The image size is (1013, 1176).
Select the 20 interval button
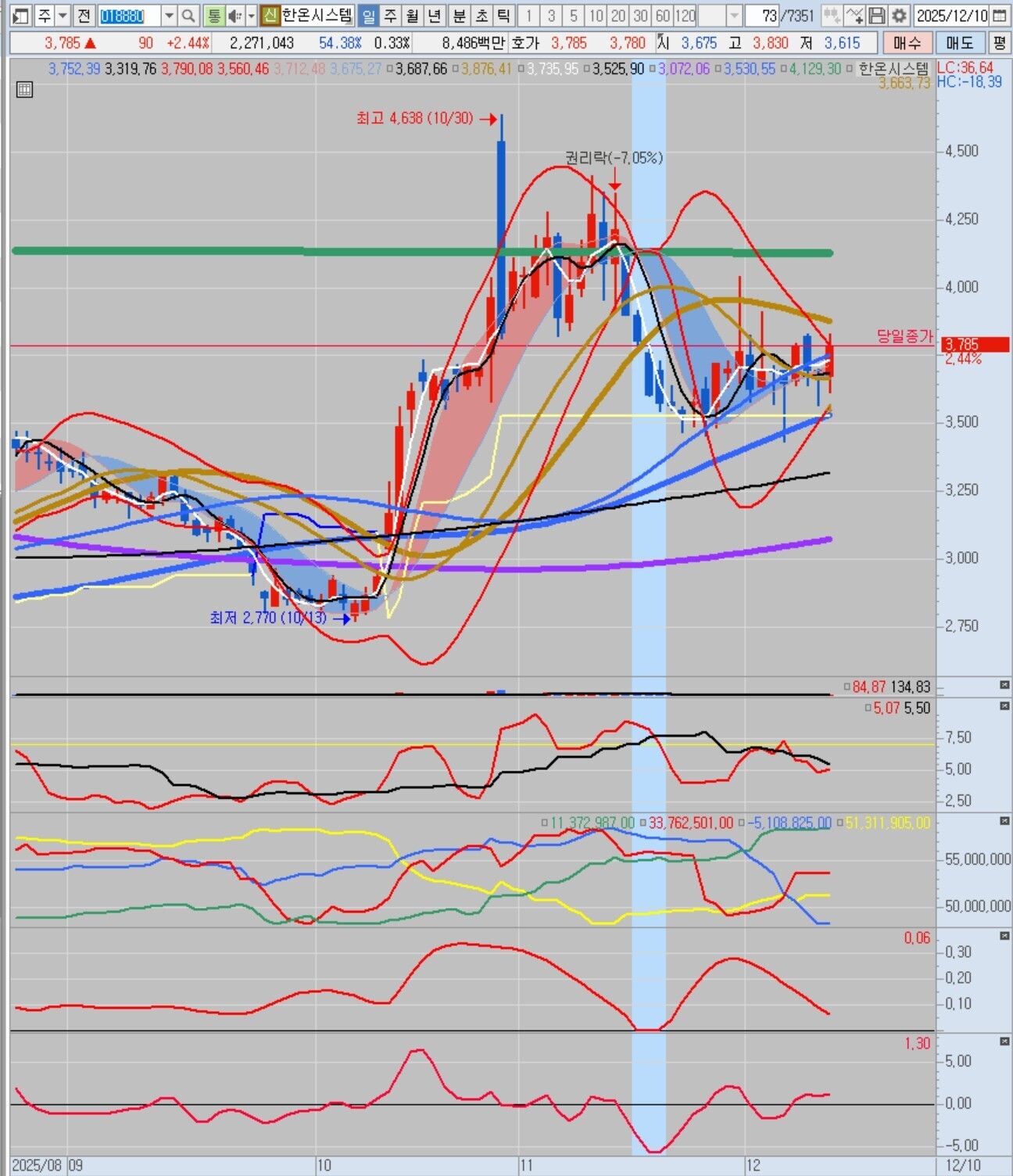tap(619, 15)
